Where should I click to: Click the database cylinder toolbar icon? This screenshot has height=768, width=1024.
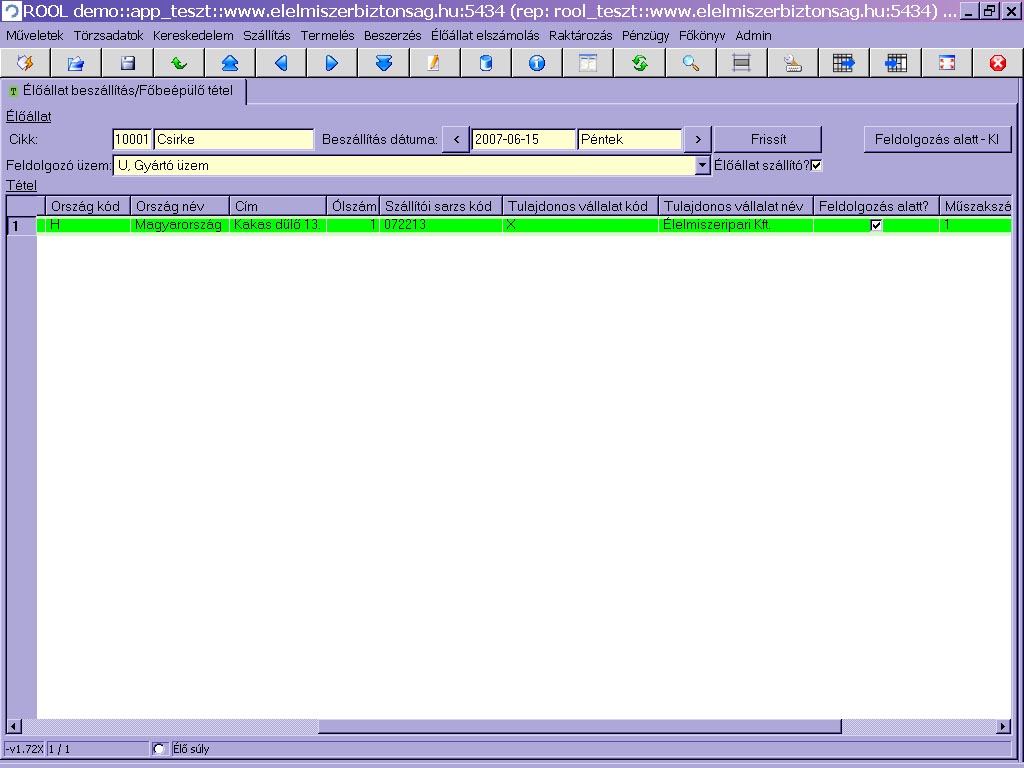(x=486, y=63)
